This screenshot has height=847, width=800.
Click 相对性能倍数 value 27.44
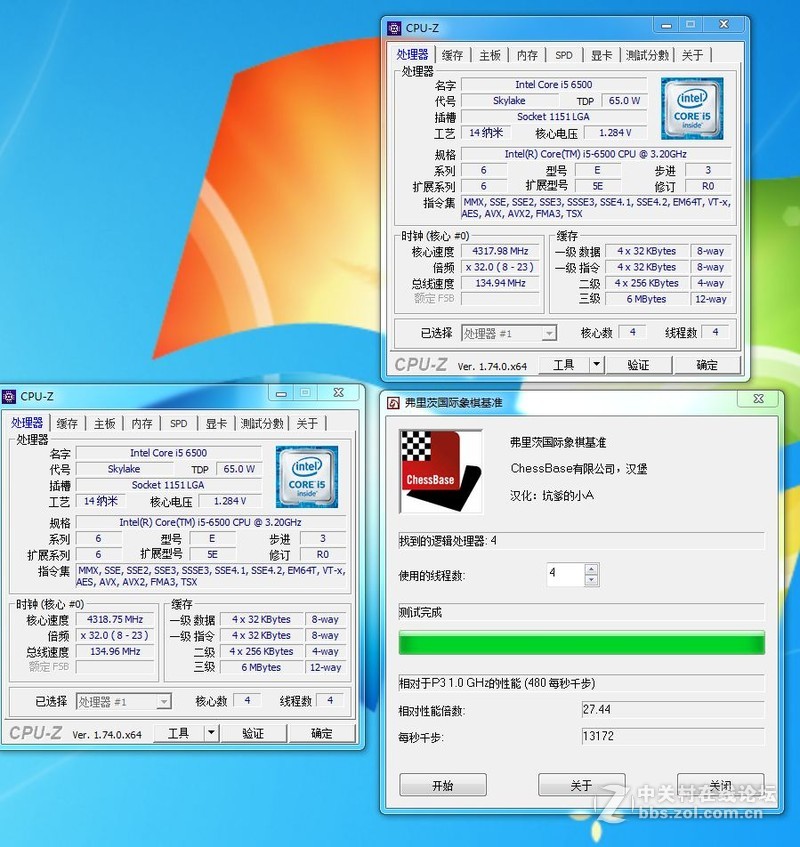(x=673, y=710)
